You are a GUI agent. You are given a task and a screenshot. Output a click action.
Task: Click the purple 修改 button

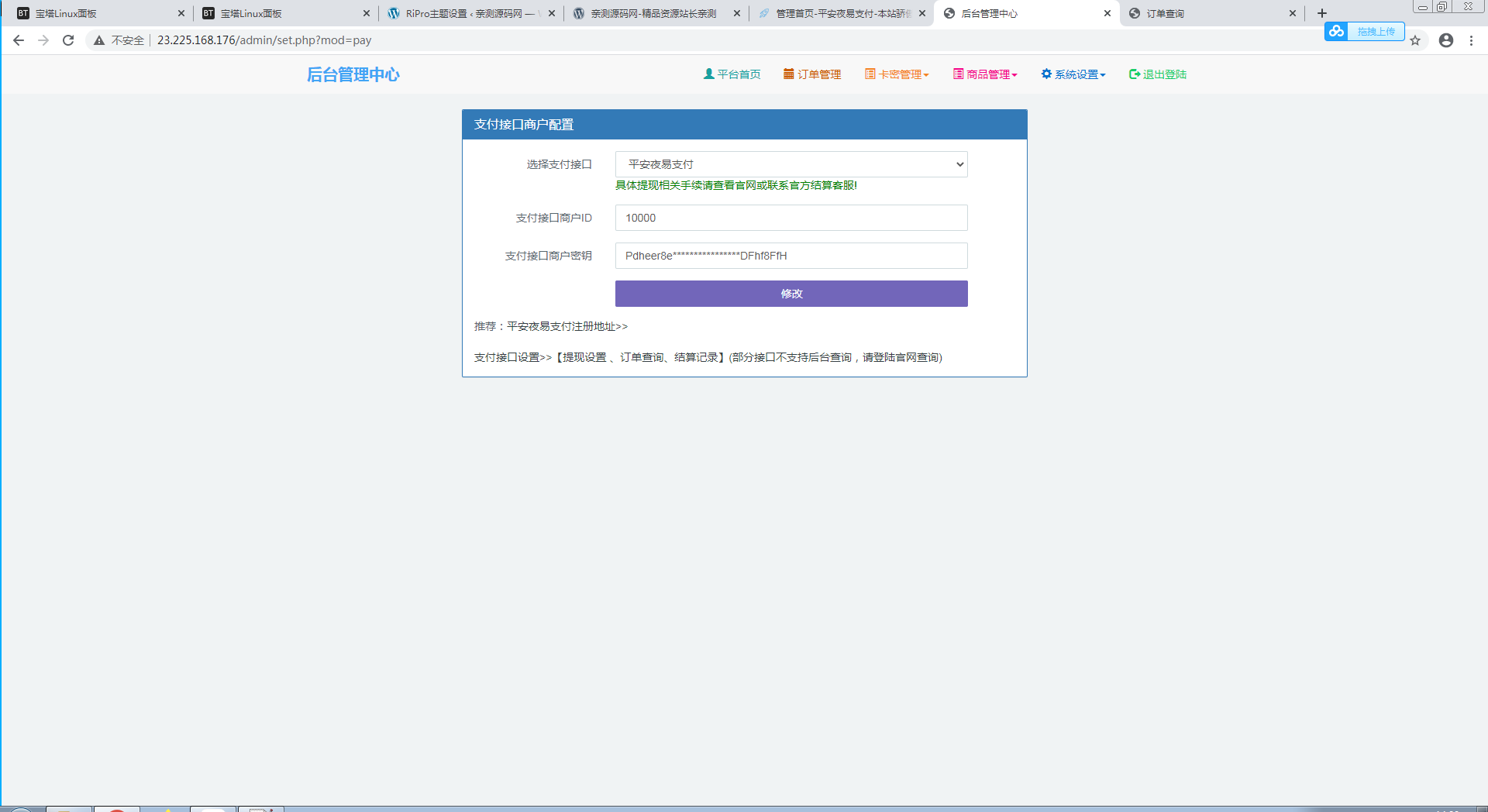pyautogui.click(x=791, y=294)
